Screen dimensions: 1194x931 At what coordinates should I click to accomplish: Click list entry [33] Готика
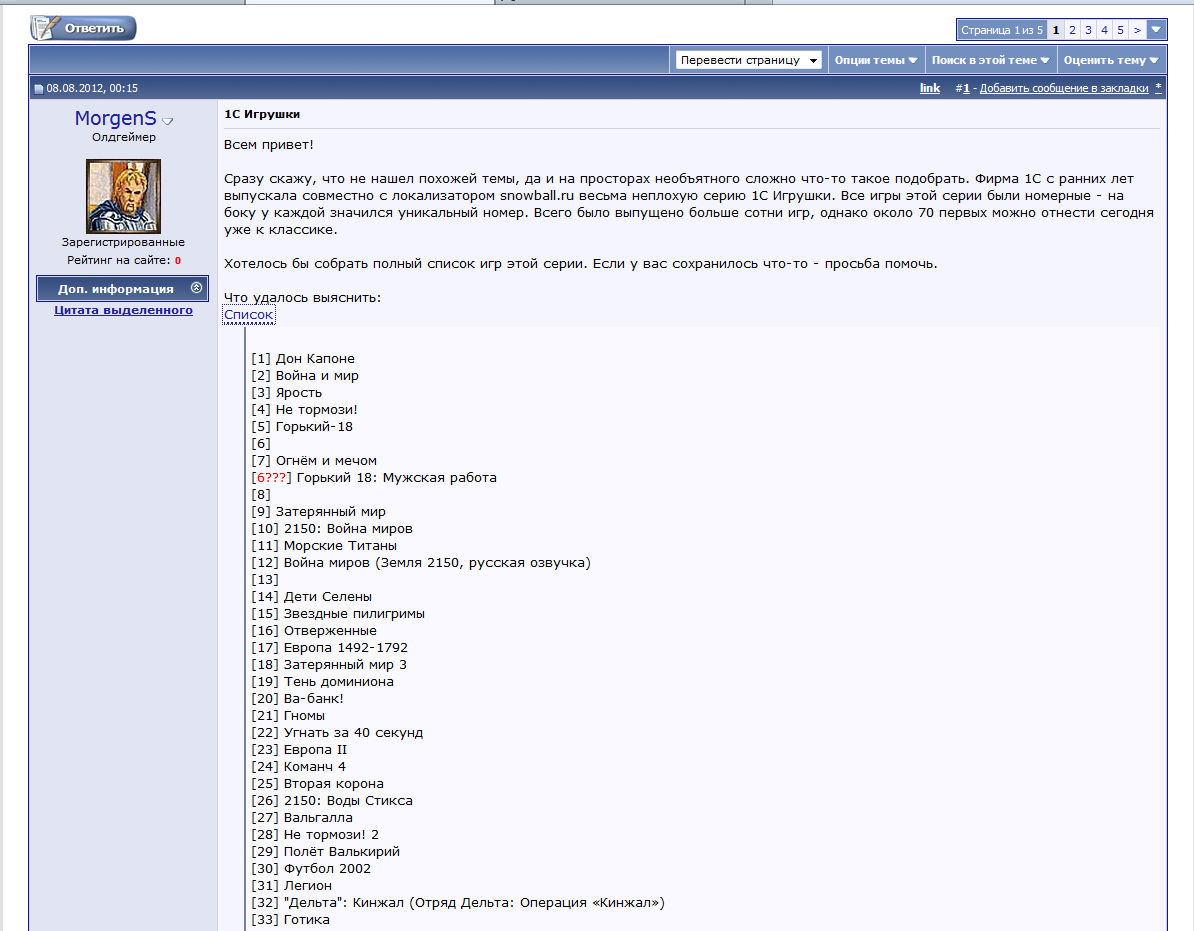point(291,920)
